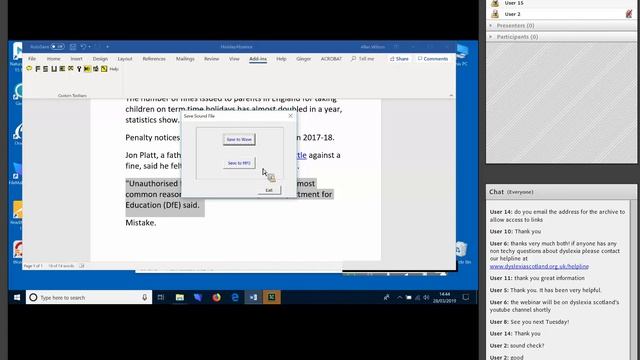Click the chat panel scrollbar
Image resolution: width=640 pixels, height=360 pixels.
tap(633, 280)
